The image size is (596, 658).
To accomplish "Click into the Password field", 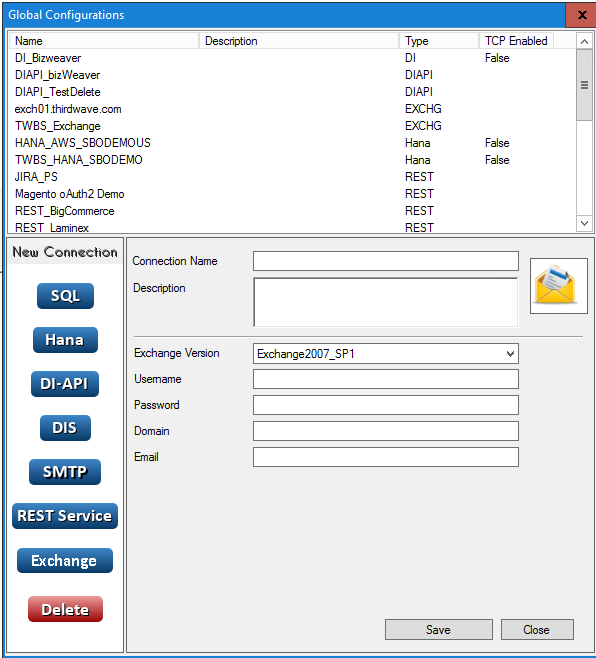I will (386, 405).
